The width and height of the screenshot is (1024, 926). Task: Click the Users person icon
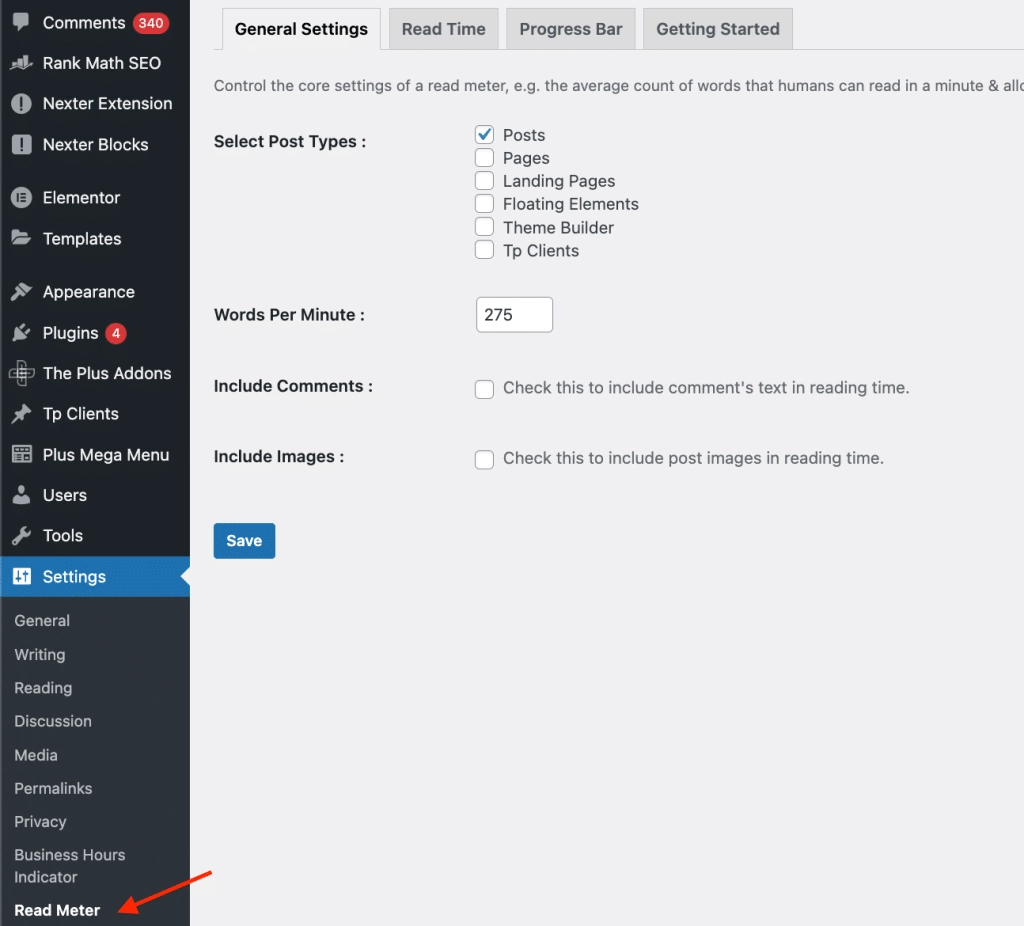pyautogui.click(x=21, y=495)
